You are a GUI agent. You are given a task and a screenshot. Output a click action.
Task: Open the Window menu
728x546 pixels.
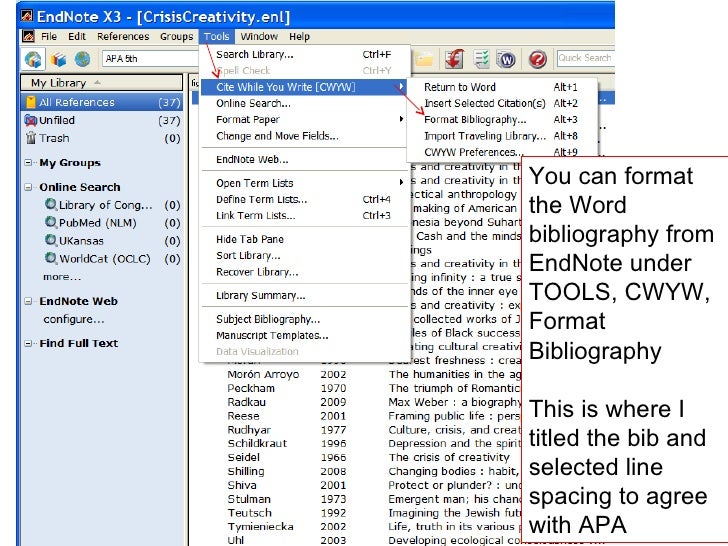tap(259, 36)
